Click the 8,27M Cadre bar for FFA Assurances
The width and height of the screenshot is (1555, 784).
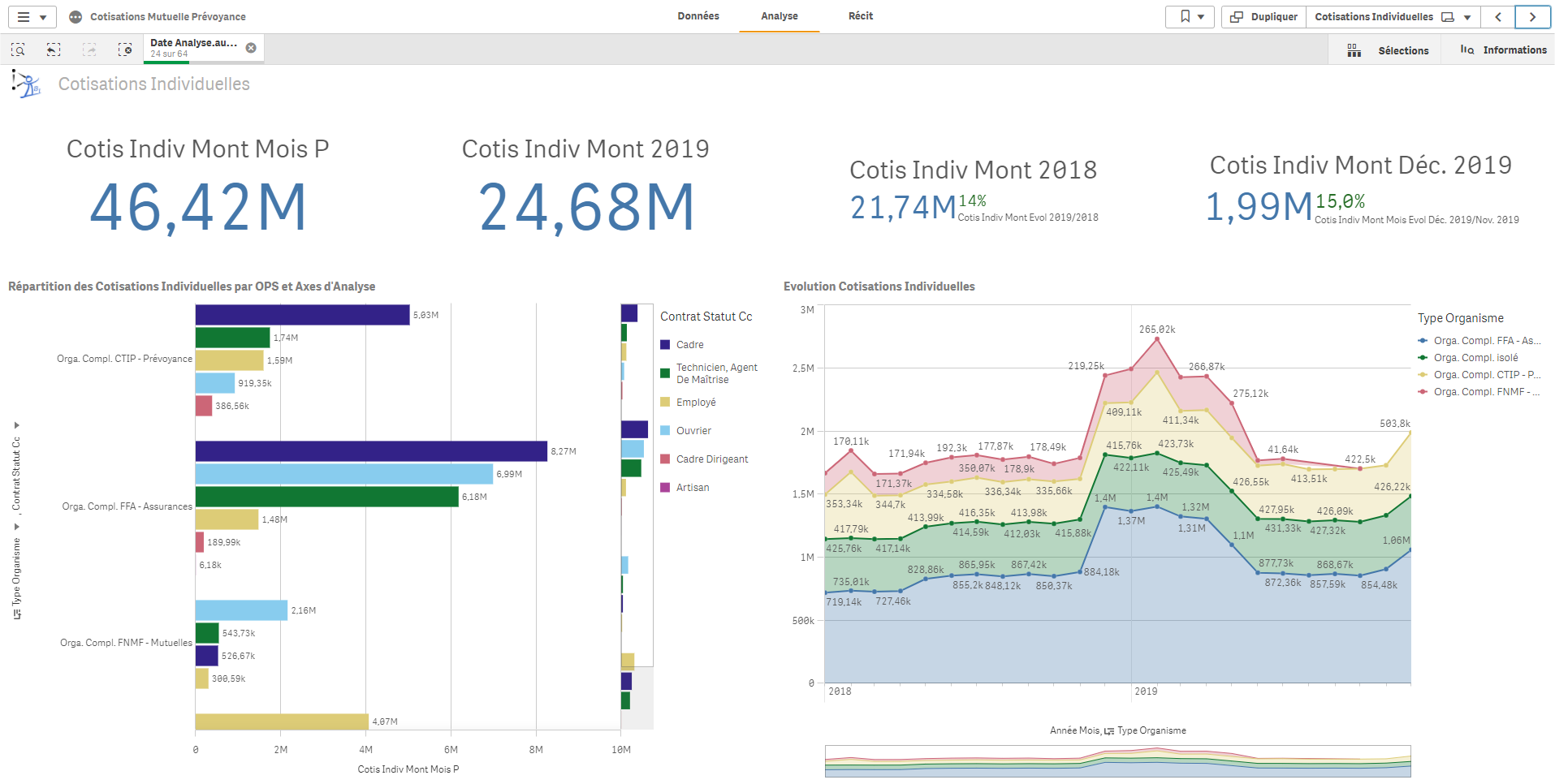[371, 451]
